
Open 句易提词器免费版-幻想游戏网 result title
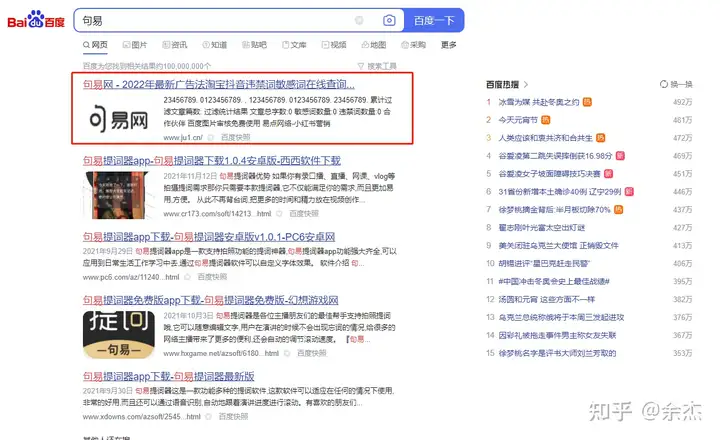[210, 300]
